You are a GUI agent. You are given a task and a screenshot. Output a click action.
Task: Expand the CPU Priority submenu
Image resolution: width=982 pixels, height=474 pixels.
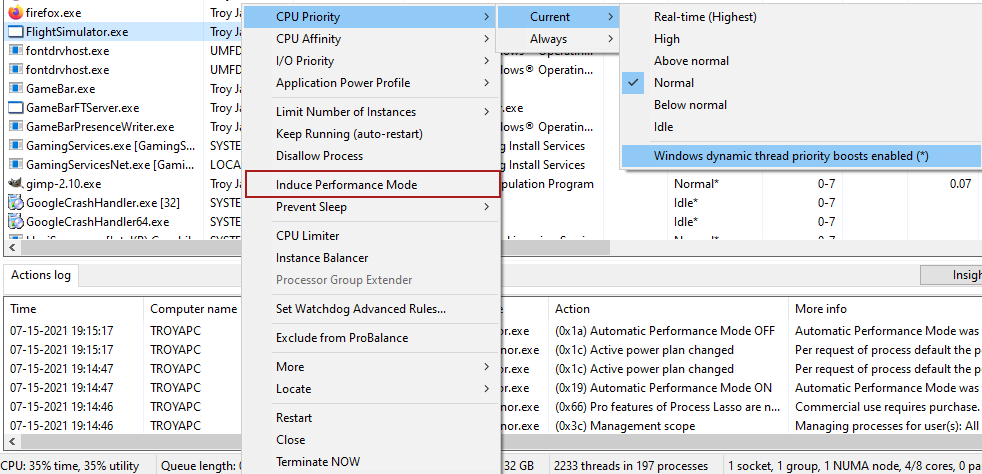[x=371, y=17]
